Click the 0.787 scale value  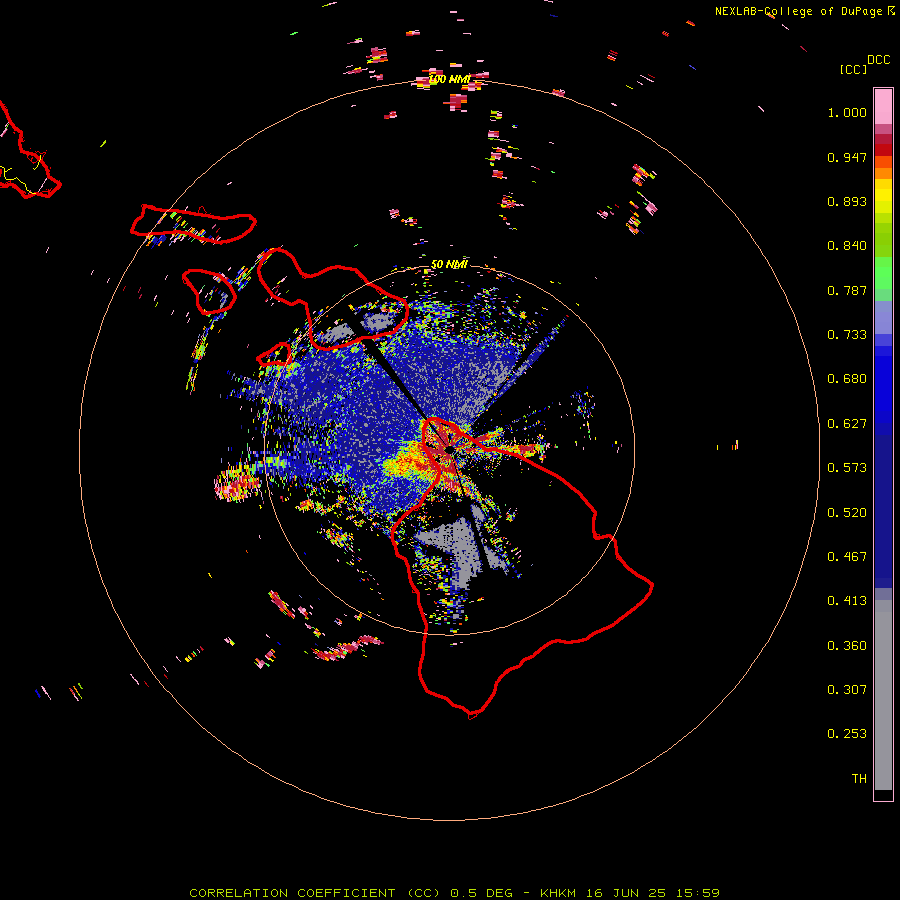(847, 290)
